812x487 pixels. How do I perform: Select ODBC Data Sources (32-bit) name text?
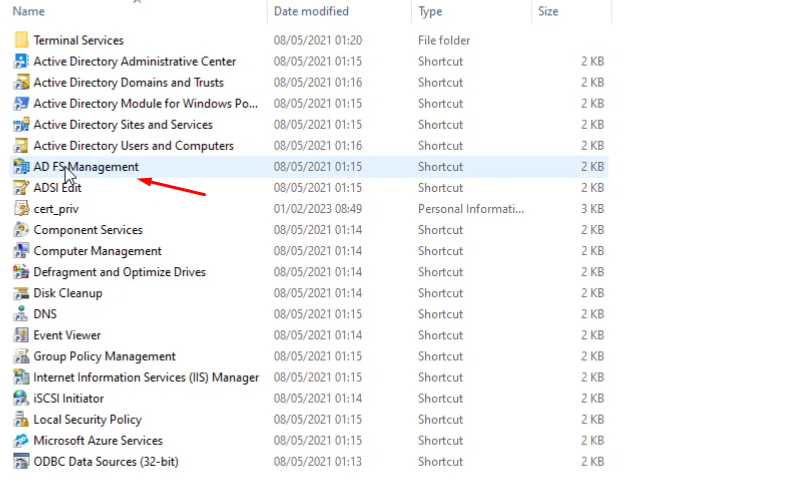(x=106, y=462)
